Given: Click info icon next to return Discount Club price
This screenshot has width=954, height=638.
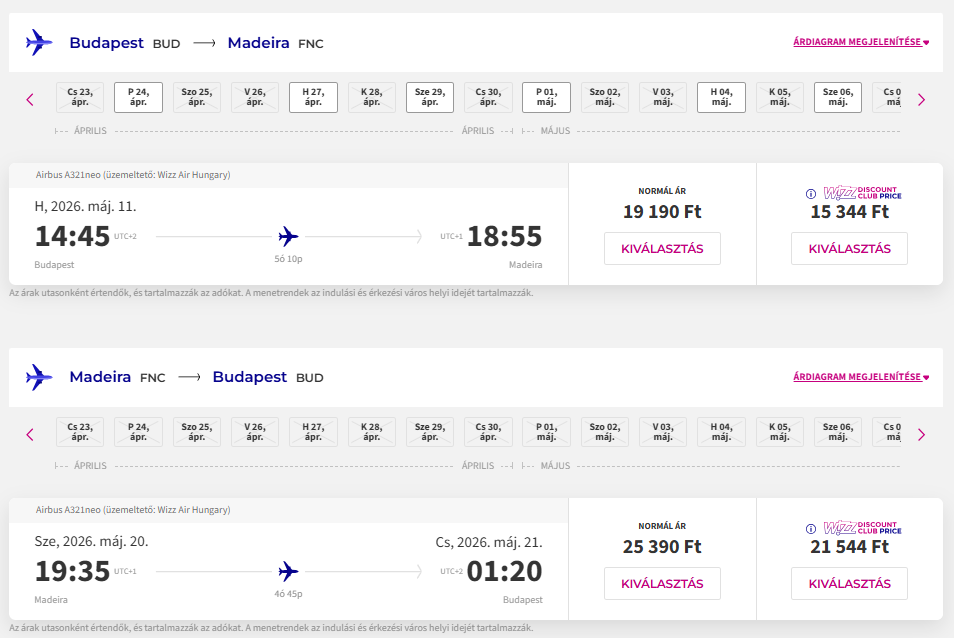Looking at the screenshot, I should pos(811,529).
